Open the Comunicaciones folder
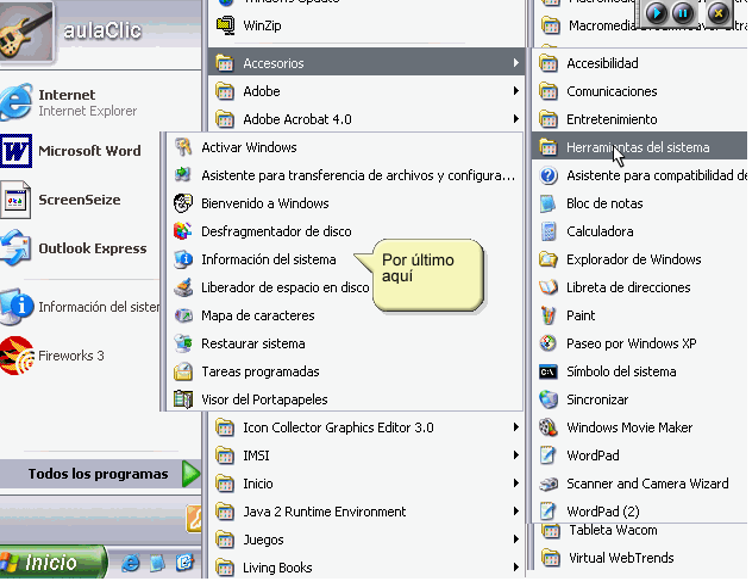This screenshot has height=579, width=756. click(x=640, y=91)
